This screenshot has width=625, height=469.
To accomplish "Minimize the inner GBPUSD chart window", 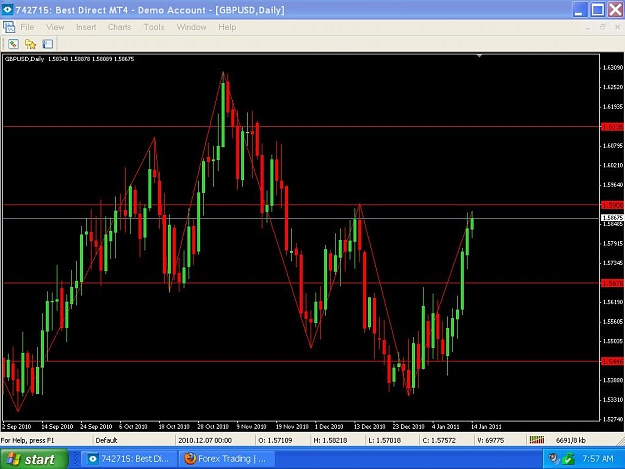I will click(588, 27).
